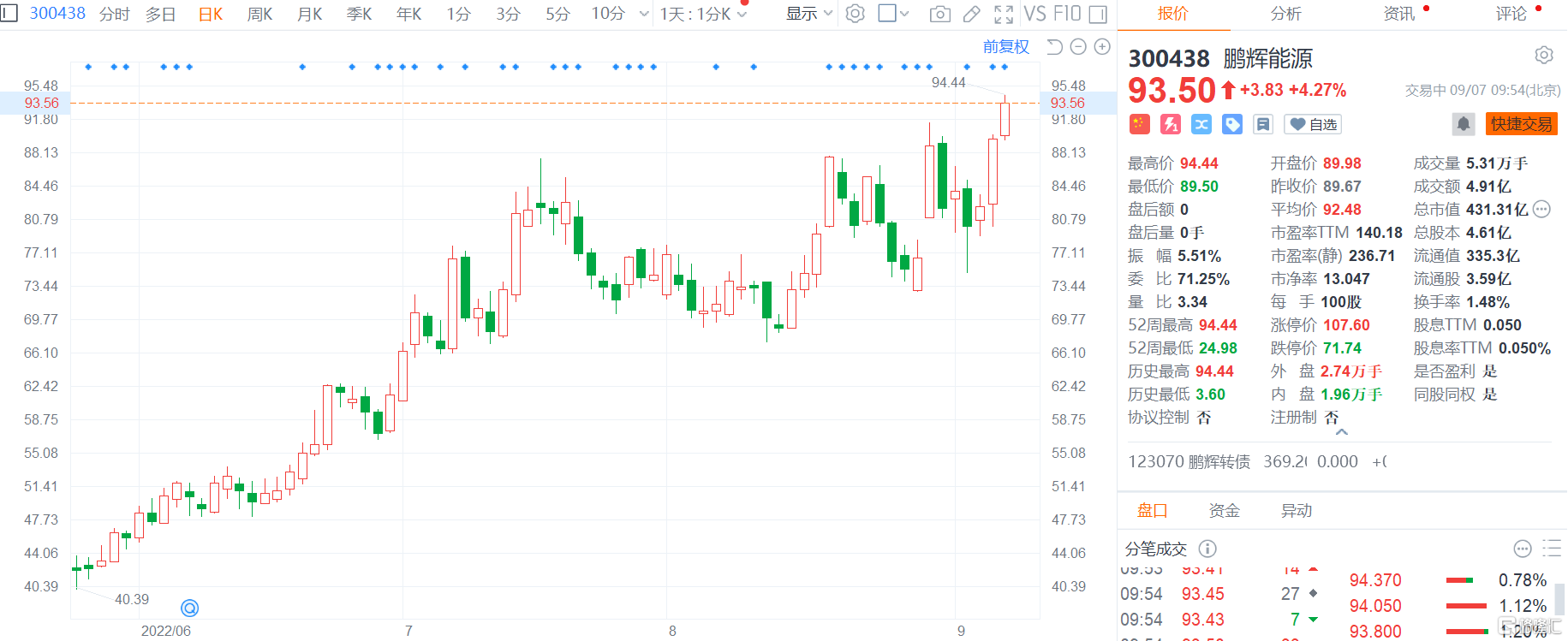Switch to 异动 abnormal moves tab
Viewport: 1568px width, 641px height.
(x=1297, y=511)
